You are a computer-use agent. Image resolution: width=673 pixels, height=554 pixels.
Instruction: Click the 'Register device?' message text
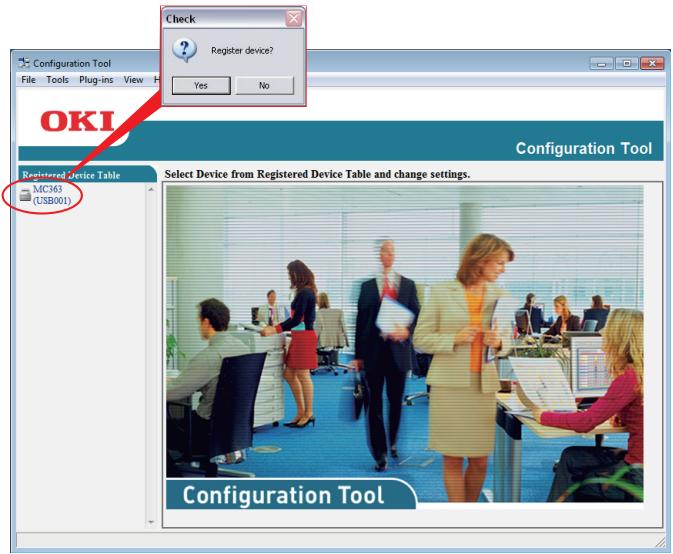point(242,51)
